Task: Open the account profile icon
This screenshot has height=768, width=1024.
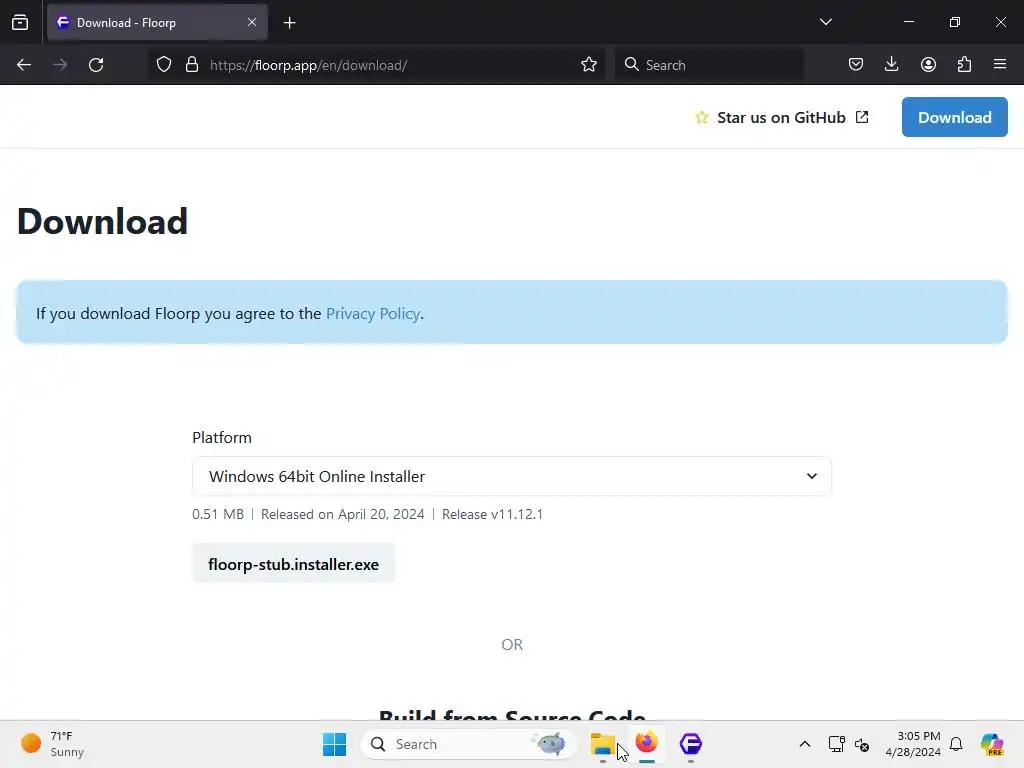Action: (928, 64)
